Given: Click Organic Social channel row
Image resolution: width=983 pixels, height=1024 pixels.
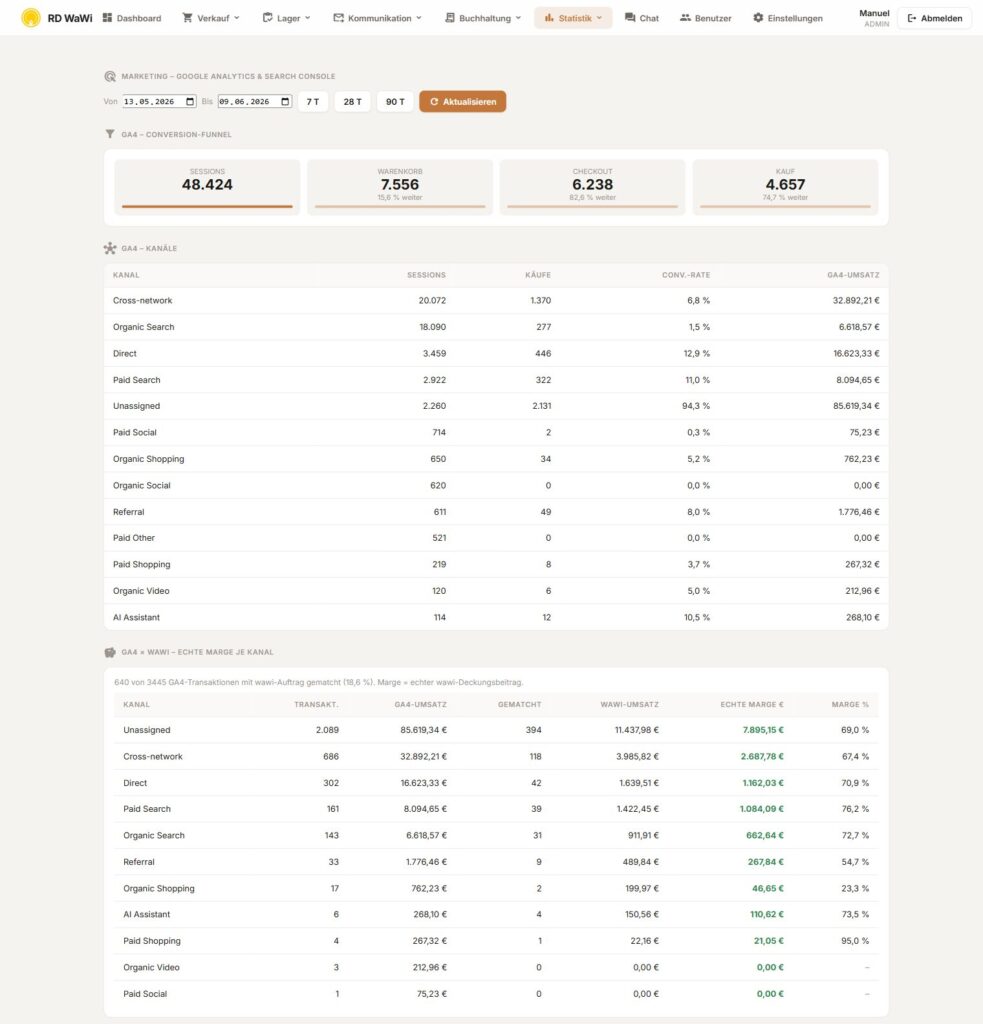Looking at the screenshot, I should 496,485.
